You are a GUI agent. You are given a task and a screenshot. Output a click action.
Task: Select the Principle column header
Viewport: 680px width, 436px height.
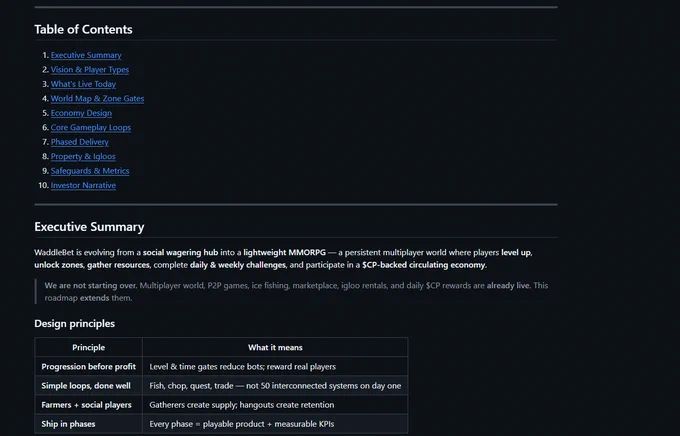coord(88,347)
